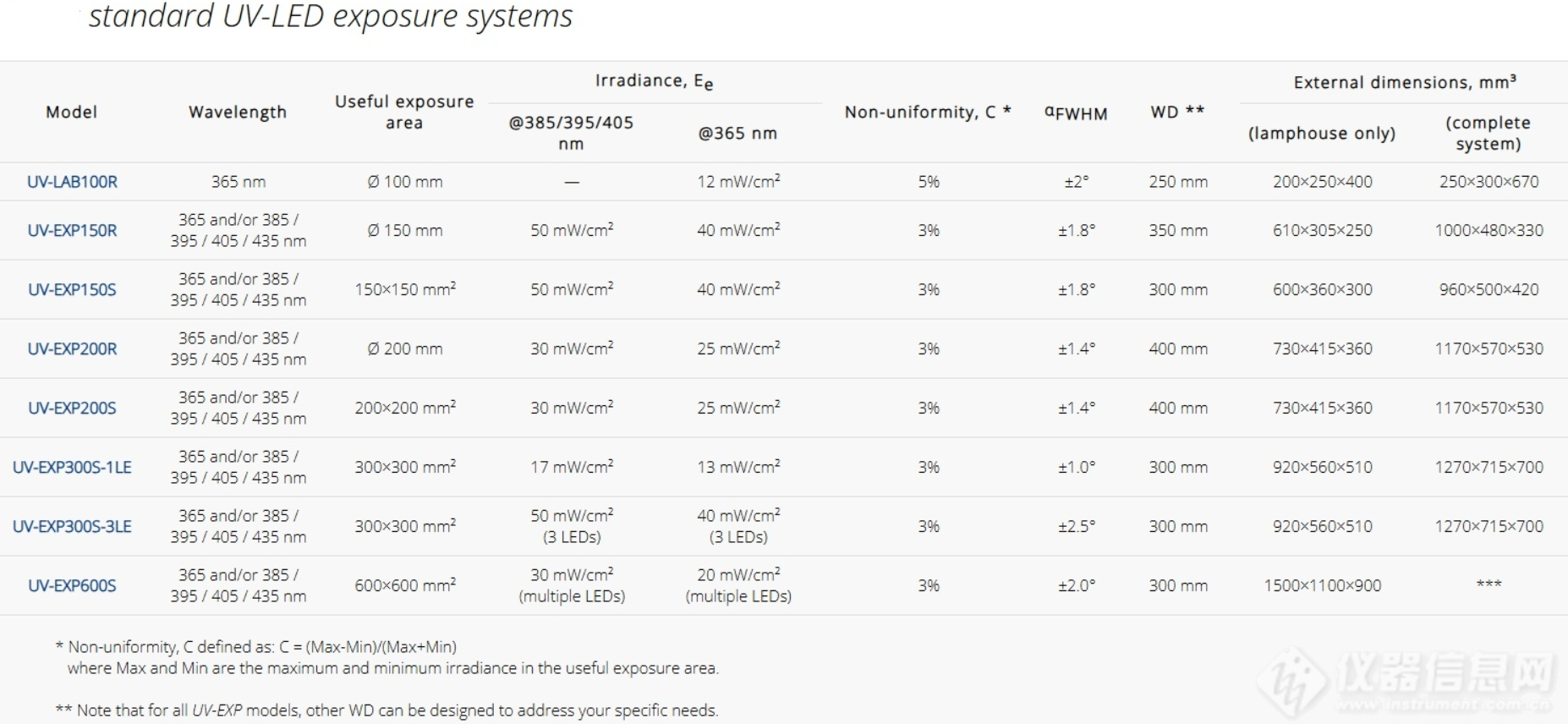Screen dimensions: 1568x724
Task: Click the Irradiance, Ee header
Action: tap(654, 81)
